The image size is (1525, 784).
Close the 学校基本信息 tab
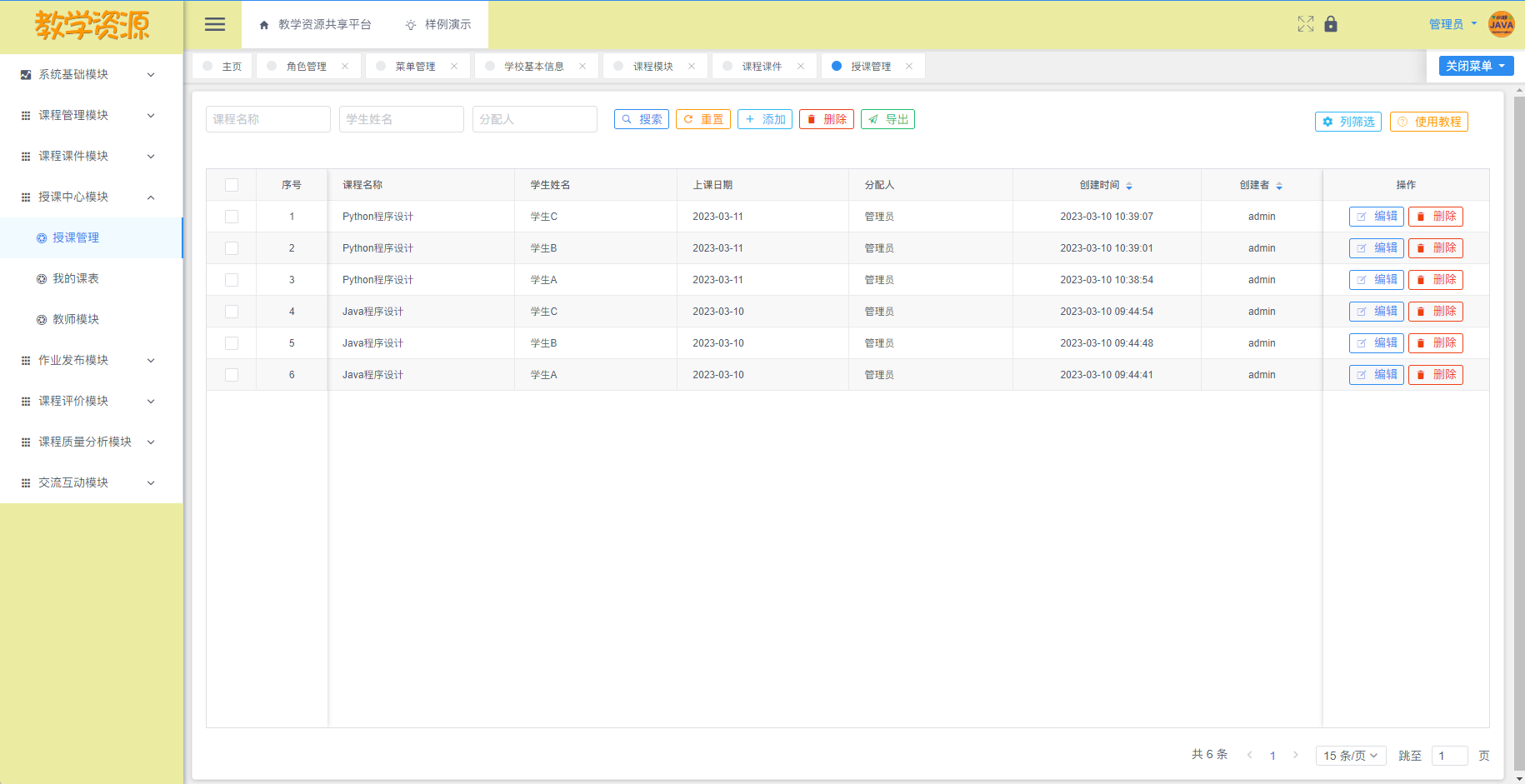582,66
